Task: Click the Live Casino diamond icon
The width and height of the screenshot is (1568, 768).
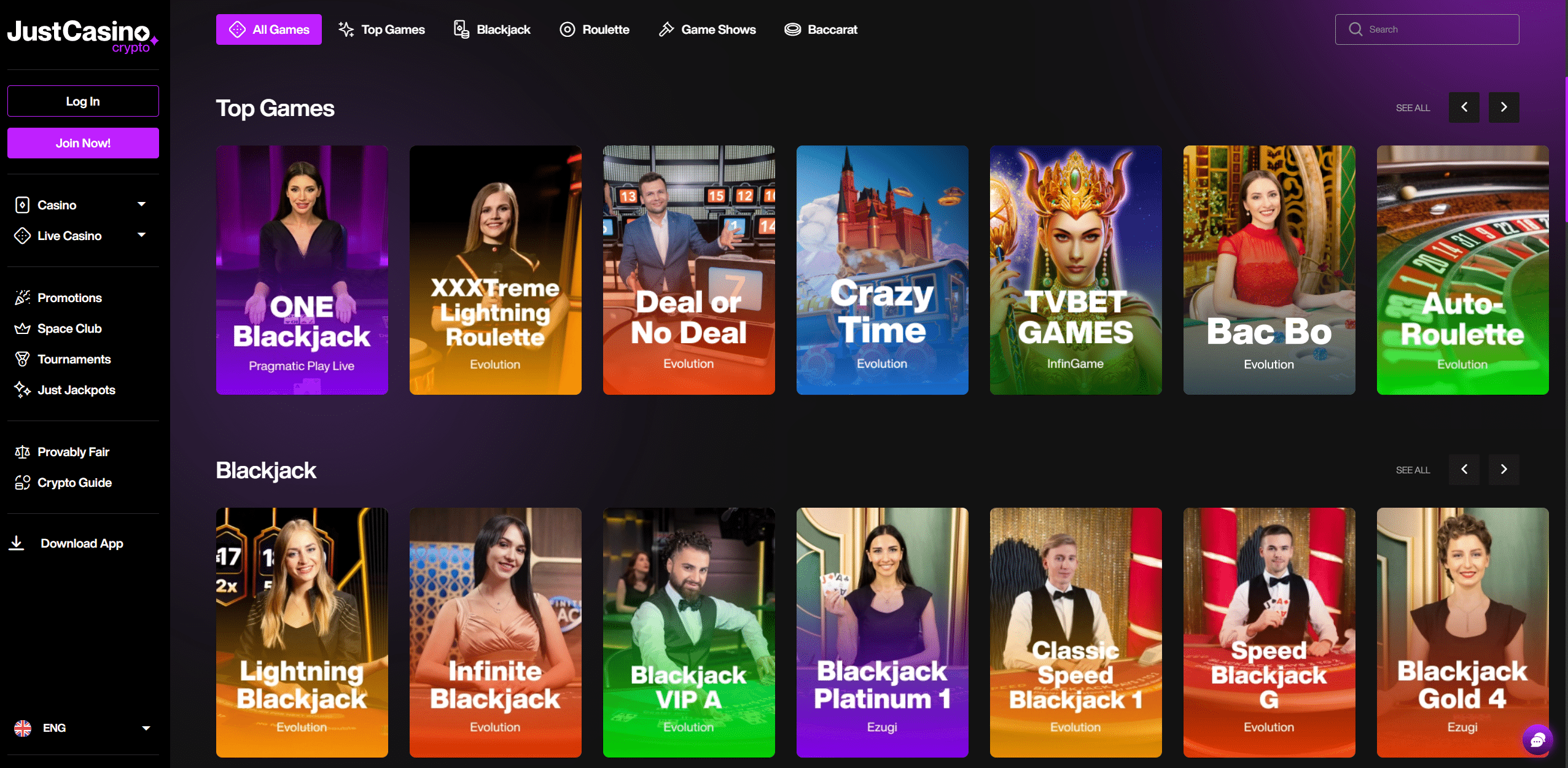Action: coord(22,236)
